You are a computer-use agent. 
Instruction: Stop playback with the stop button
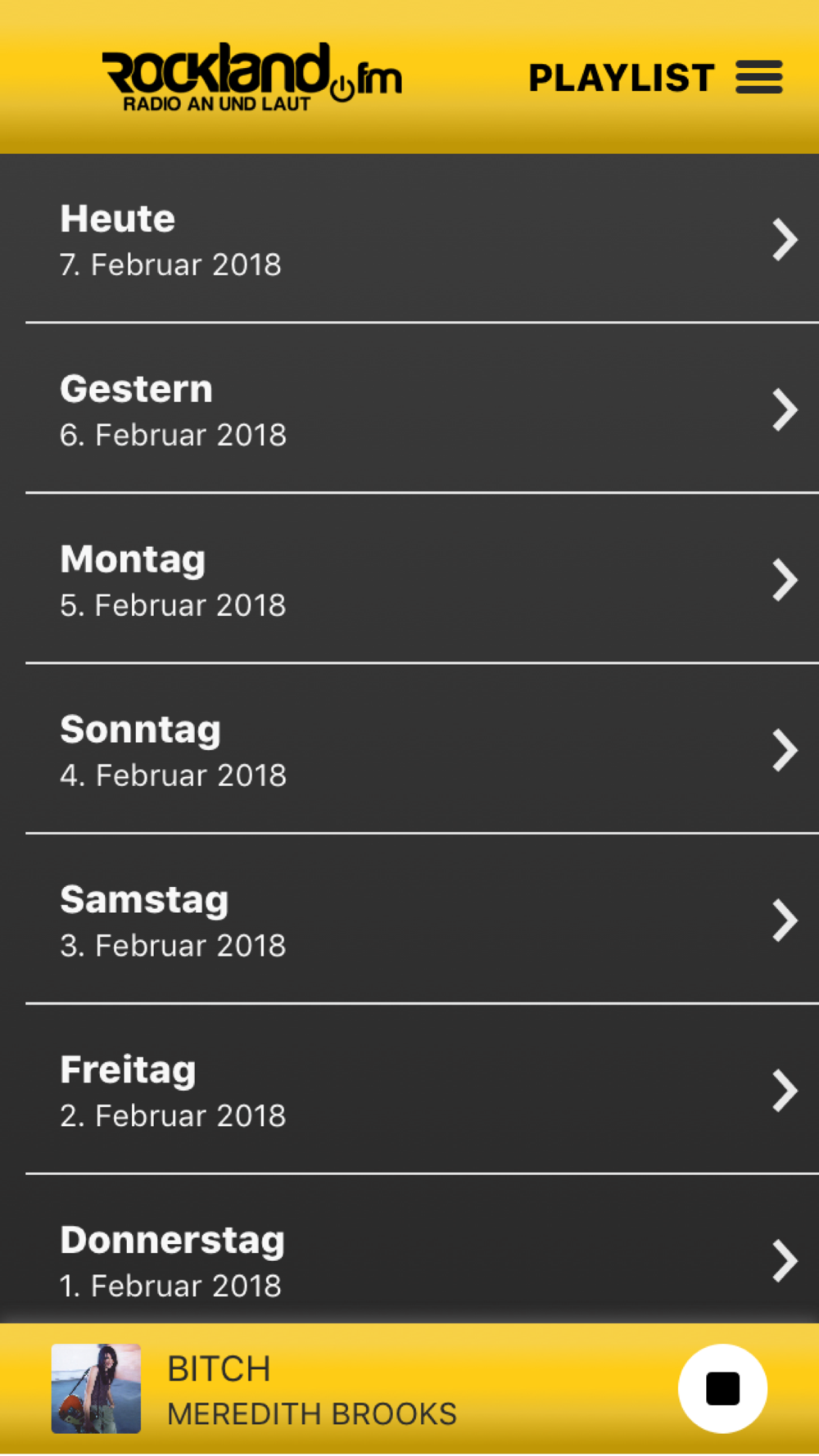(722, 1388)
